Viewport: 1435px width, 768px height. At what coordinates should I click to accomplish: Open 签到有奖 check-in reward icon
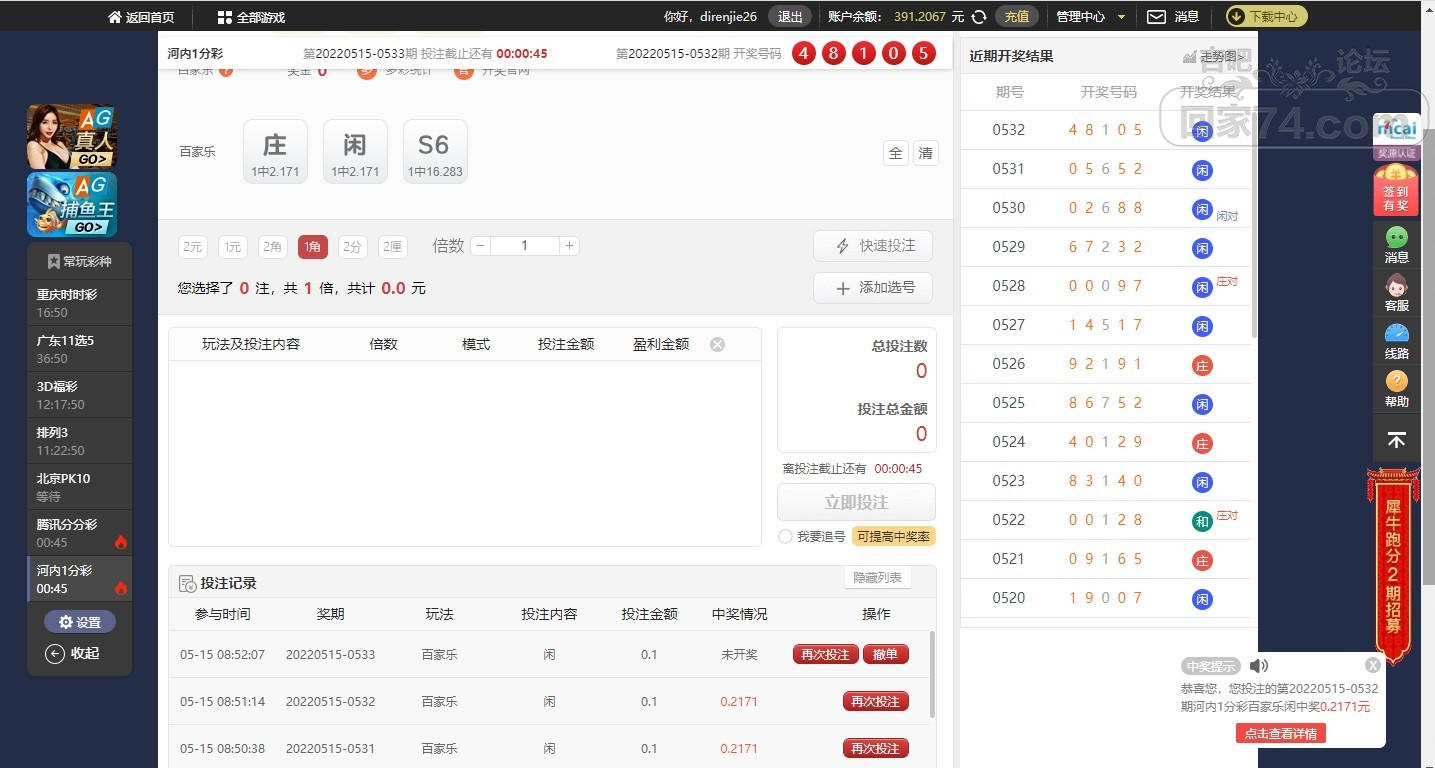[x=1396, y=190]
